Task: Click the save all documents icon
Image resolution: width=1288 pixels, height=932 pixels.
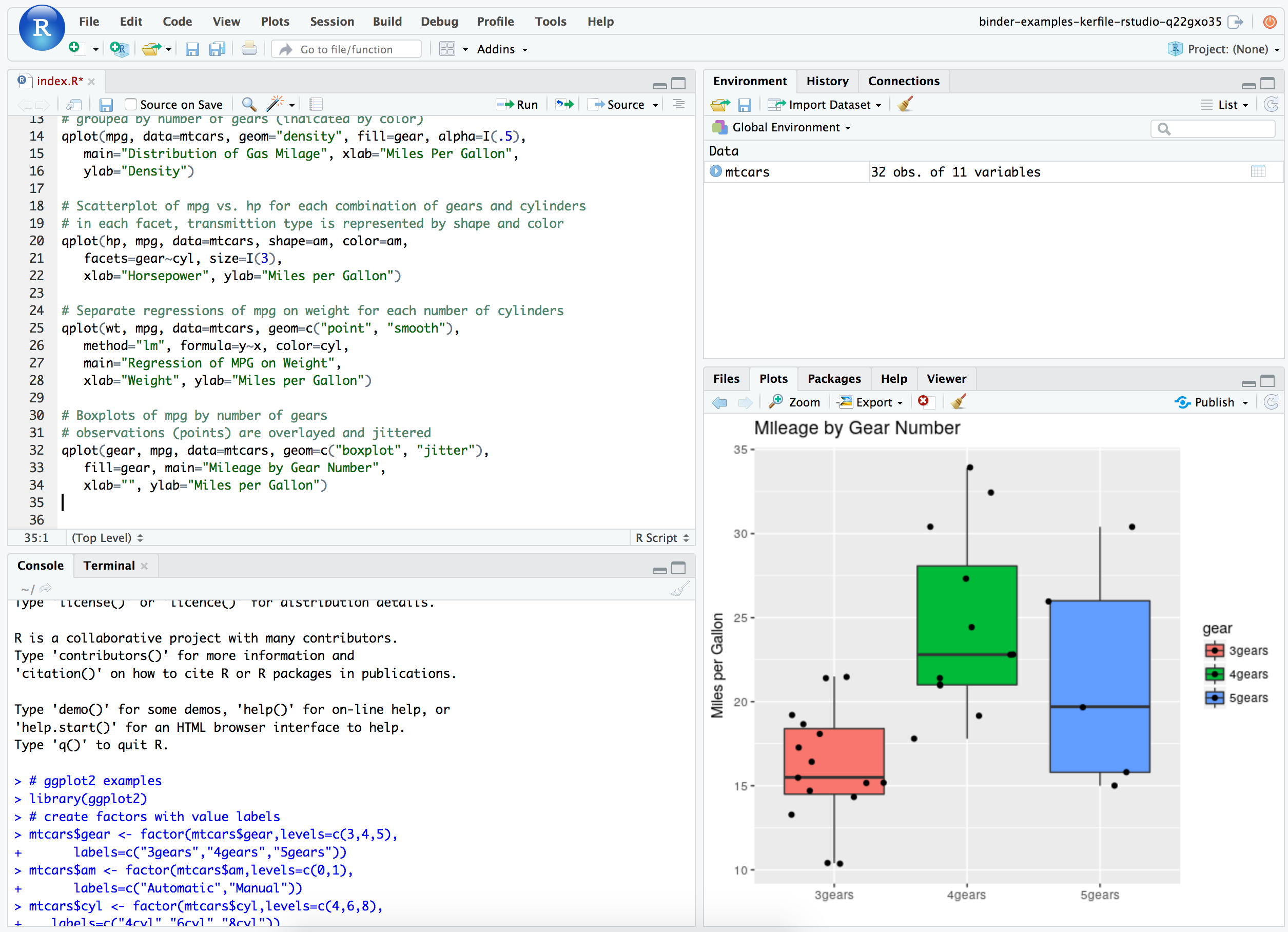Action: point(217,49)
